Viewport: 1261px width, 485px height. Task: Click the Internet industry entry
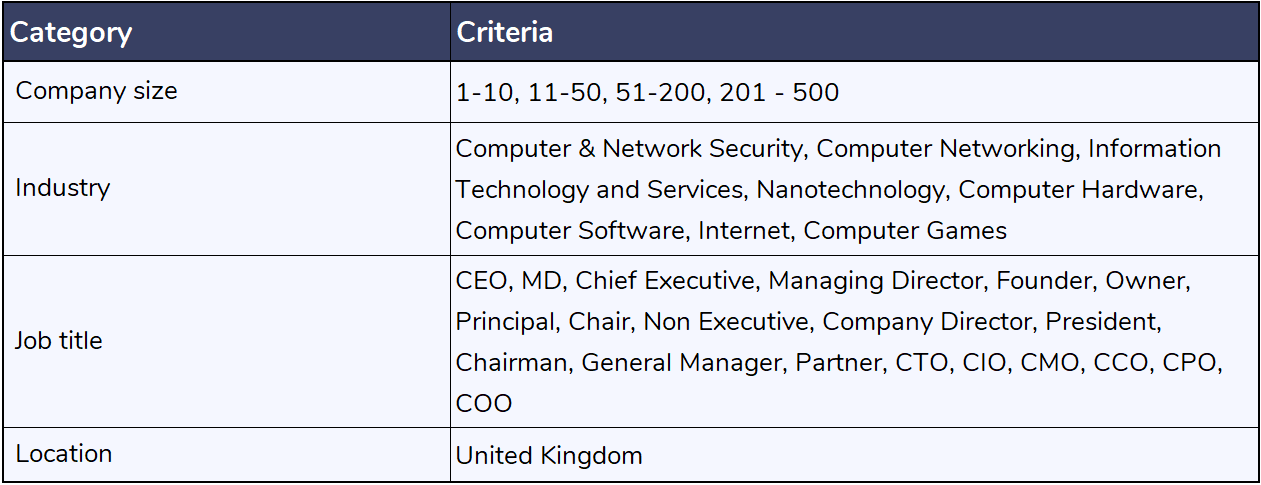(x=742, y=231)
